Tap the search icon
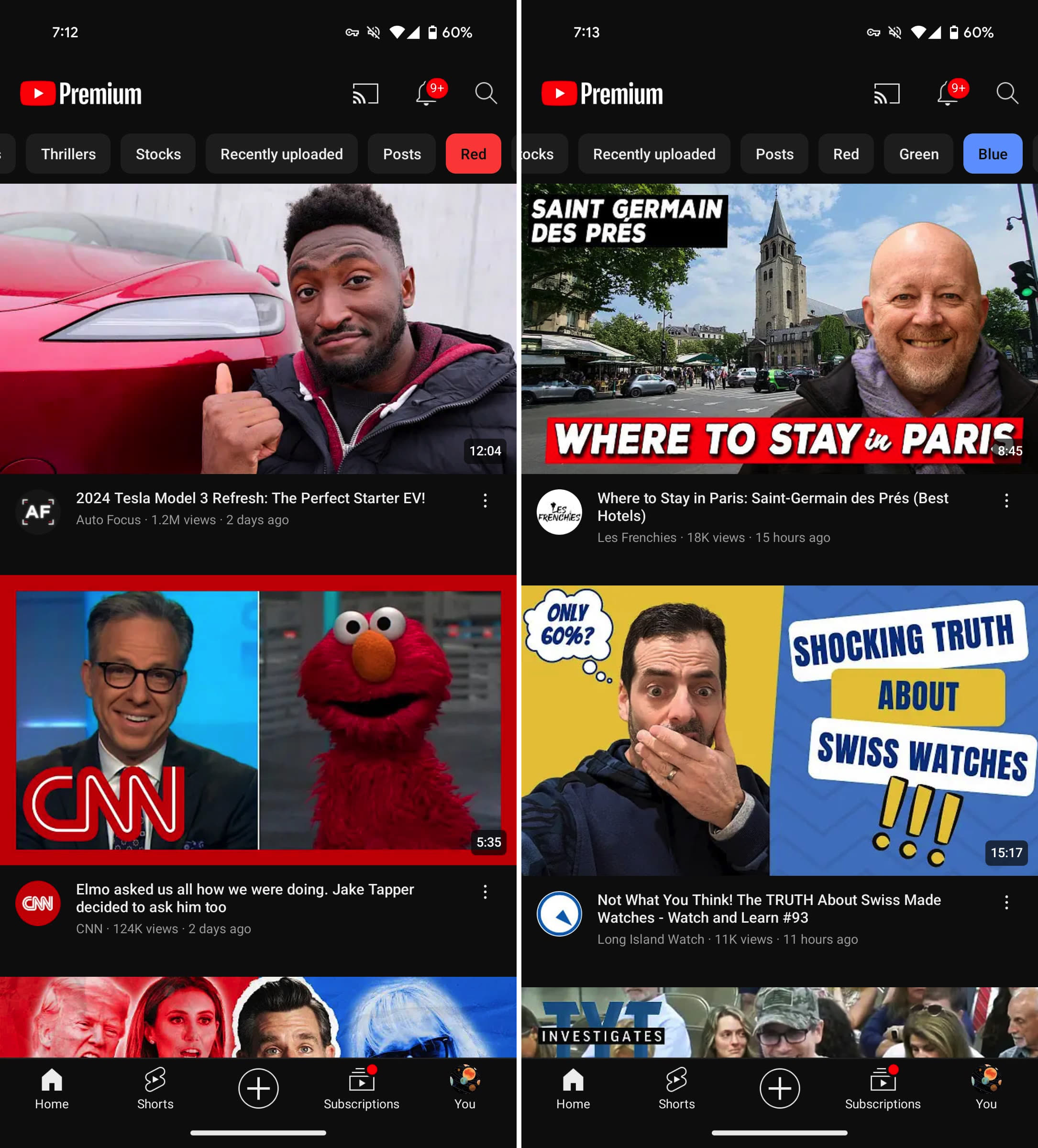 (x=485, y=93)
